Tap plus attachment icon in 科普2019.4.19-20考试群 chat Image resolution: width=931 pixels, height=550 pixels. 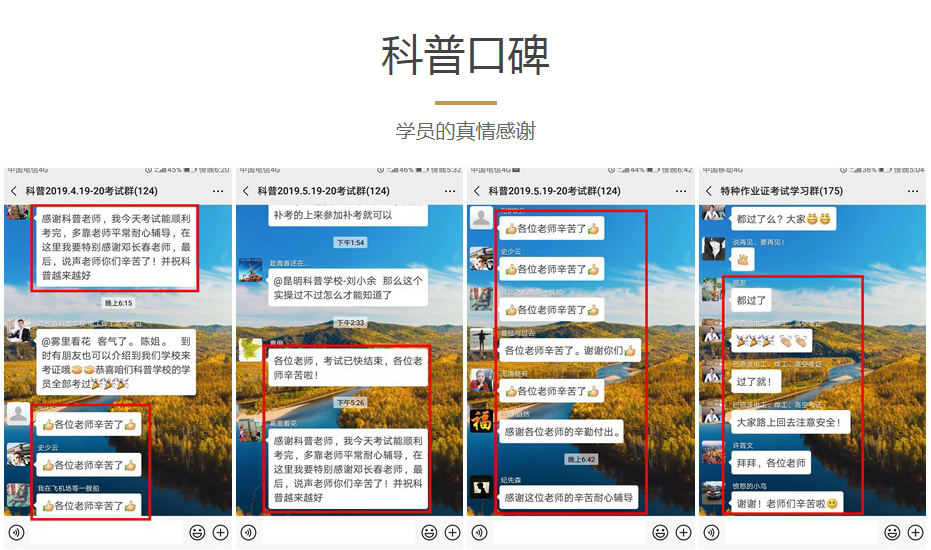point(220,533)
